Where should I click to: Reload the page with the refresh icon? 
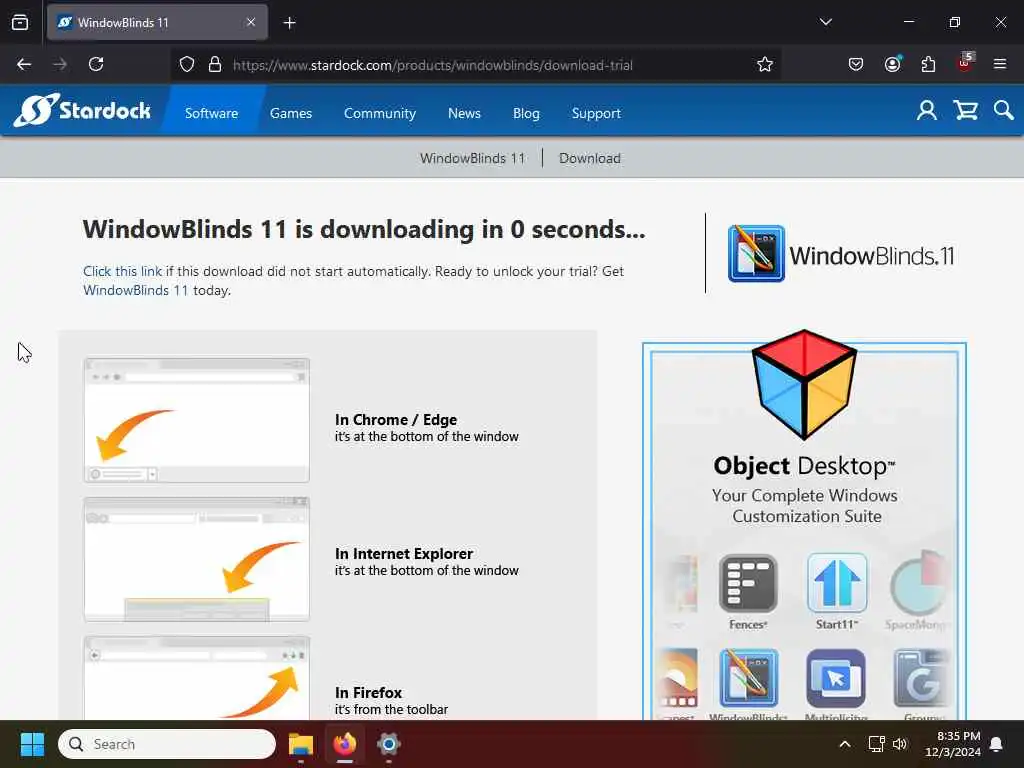coord(96,64)
